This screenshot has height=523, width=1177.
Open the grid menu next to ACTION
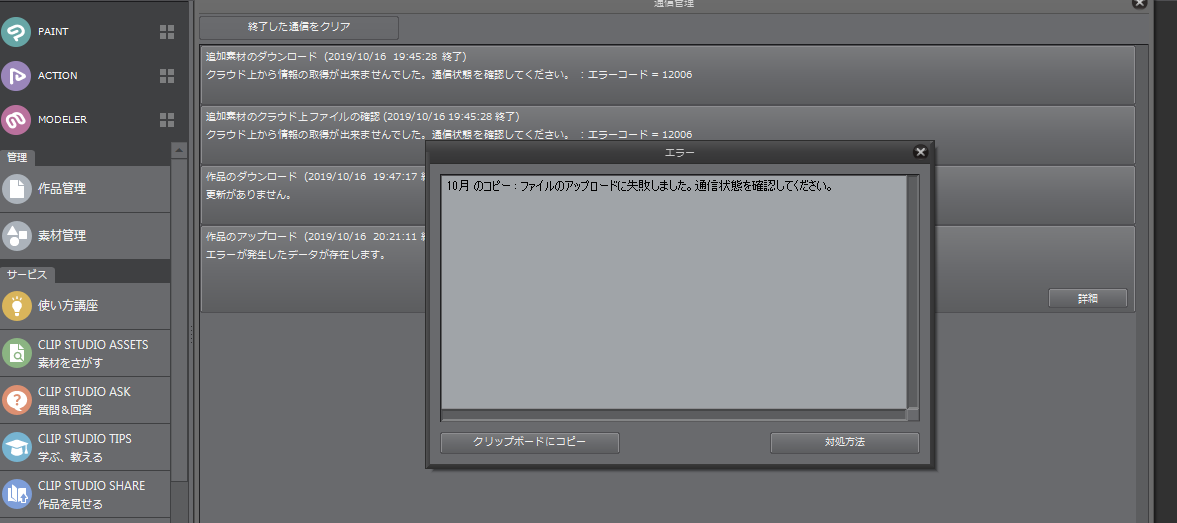point(167,76)
